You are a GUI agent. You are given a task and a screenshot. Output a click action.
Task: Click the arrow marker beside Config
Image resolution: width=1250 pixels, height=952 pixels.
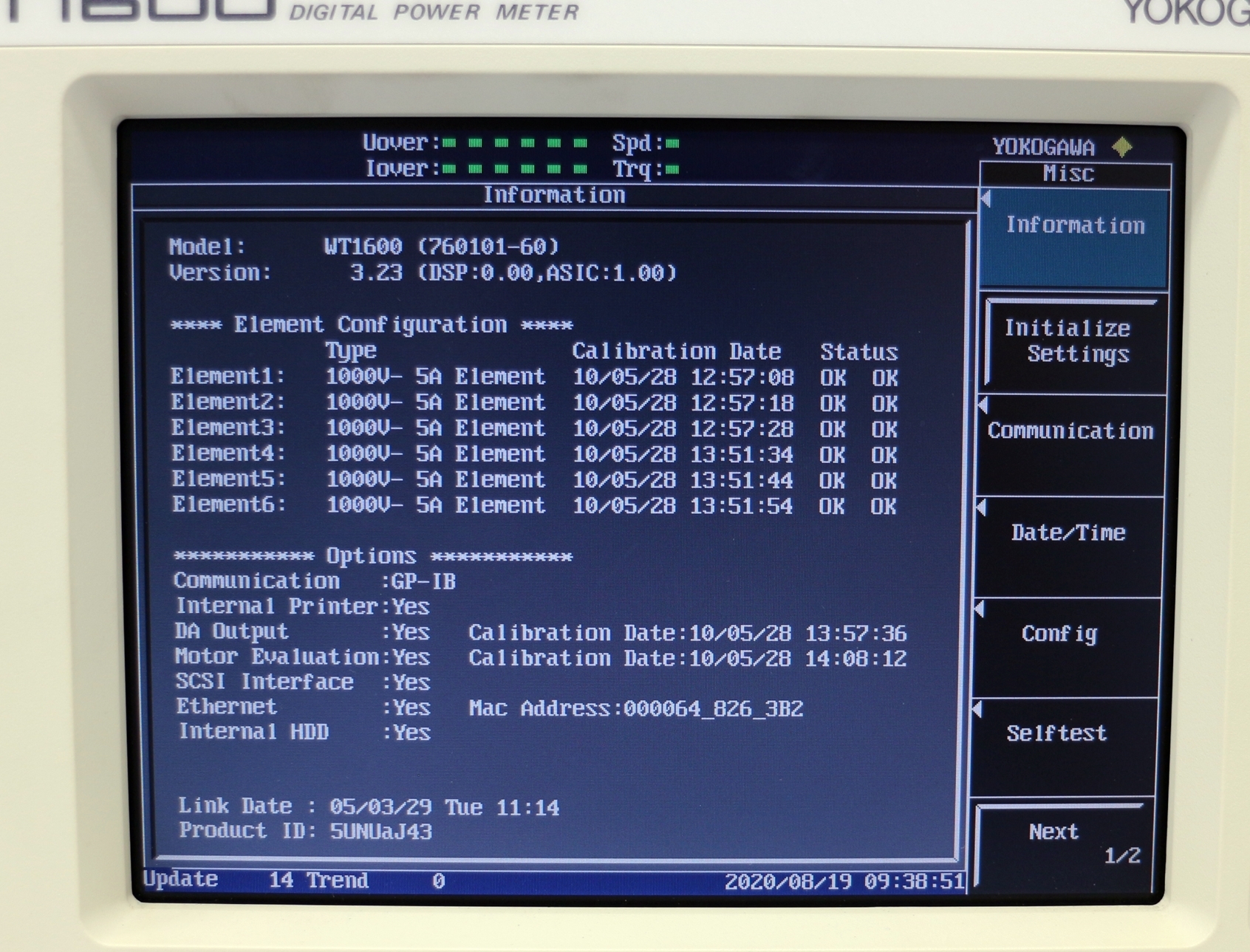[x=980, y=609]
